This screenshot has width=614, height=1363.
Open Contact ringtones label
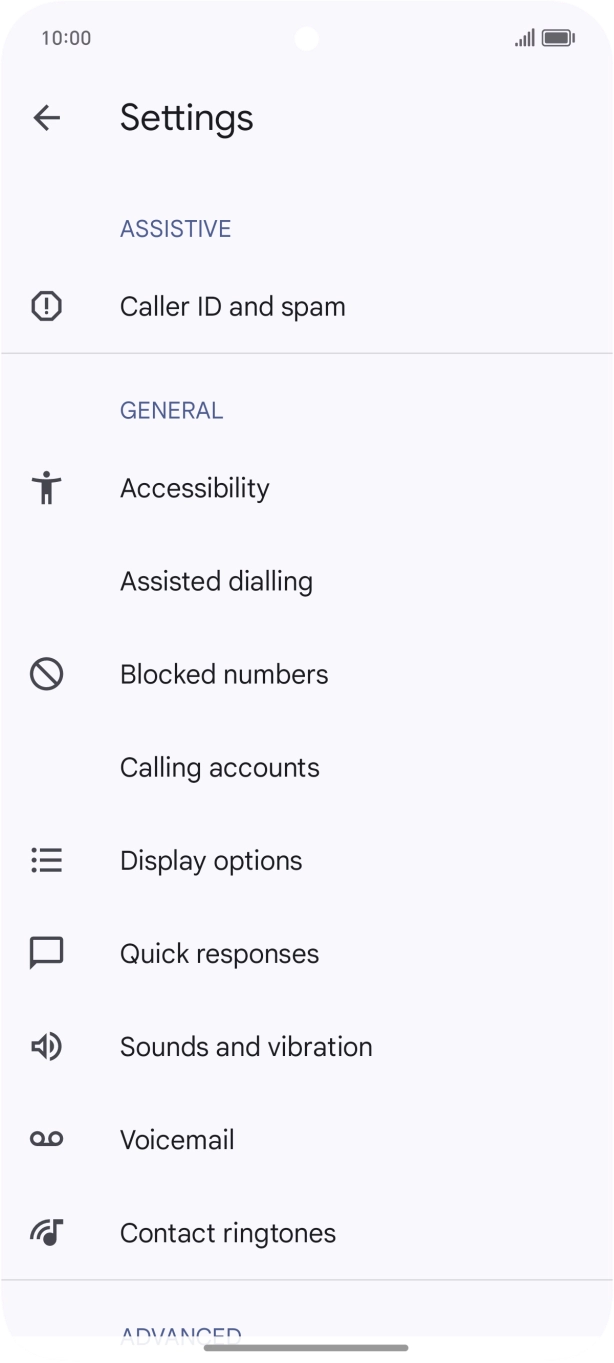click(x=228, y=1232)
